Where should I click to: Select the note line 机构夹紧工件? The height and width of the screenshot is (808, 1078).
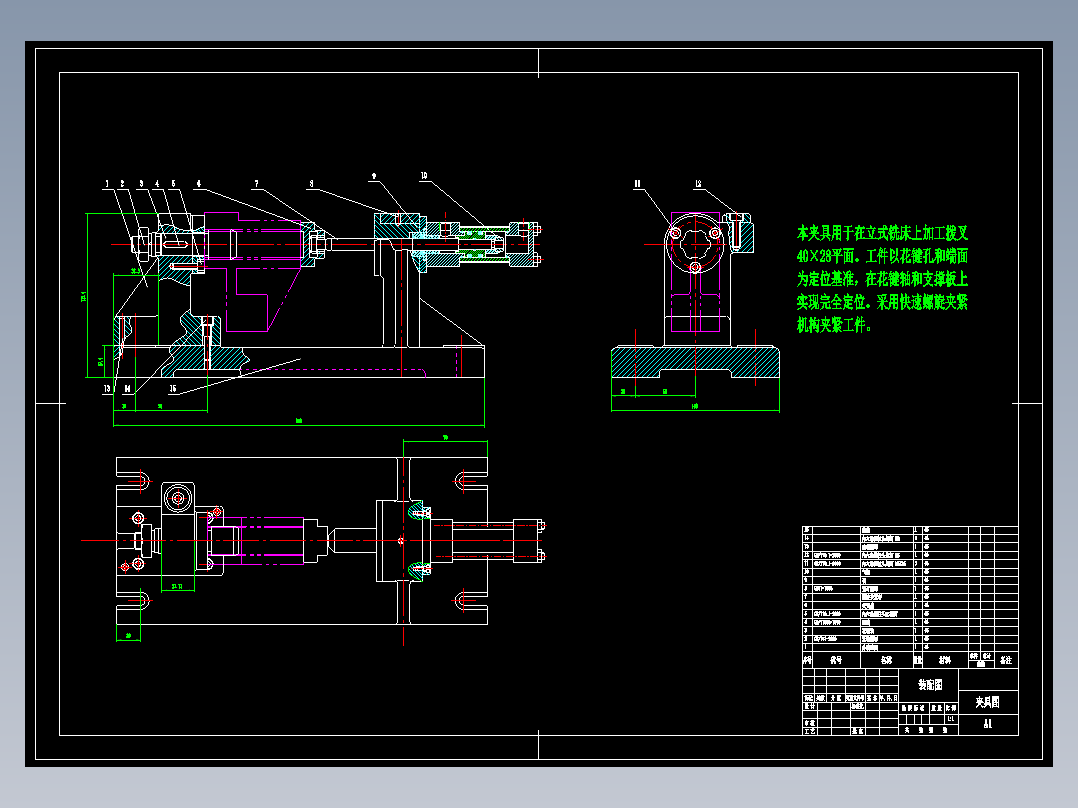tap(835, 325)
